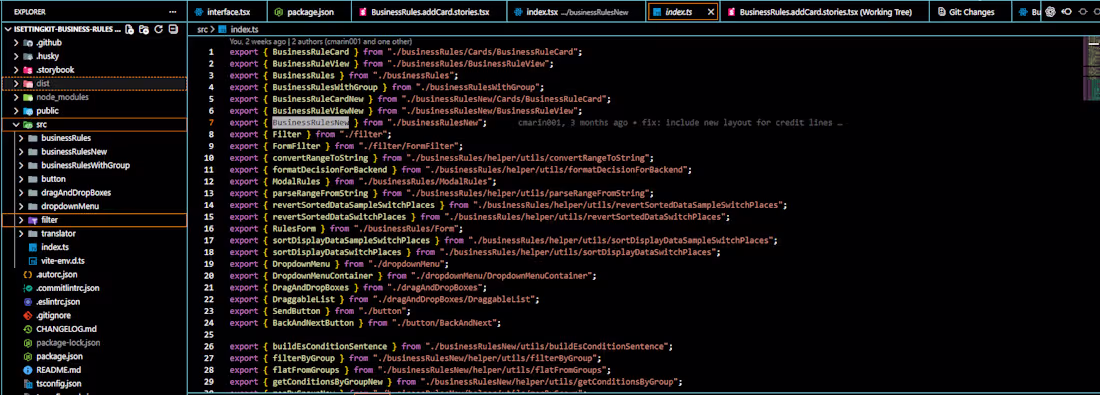Click the New File icon in Explorer header

[x=129, y=29]
